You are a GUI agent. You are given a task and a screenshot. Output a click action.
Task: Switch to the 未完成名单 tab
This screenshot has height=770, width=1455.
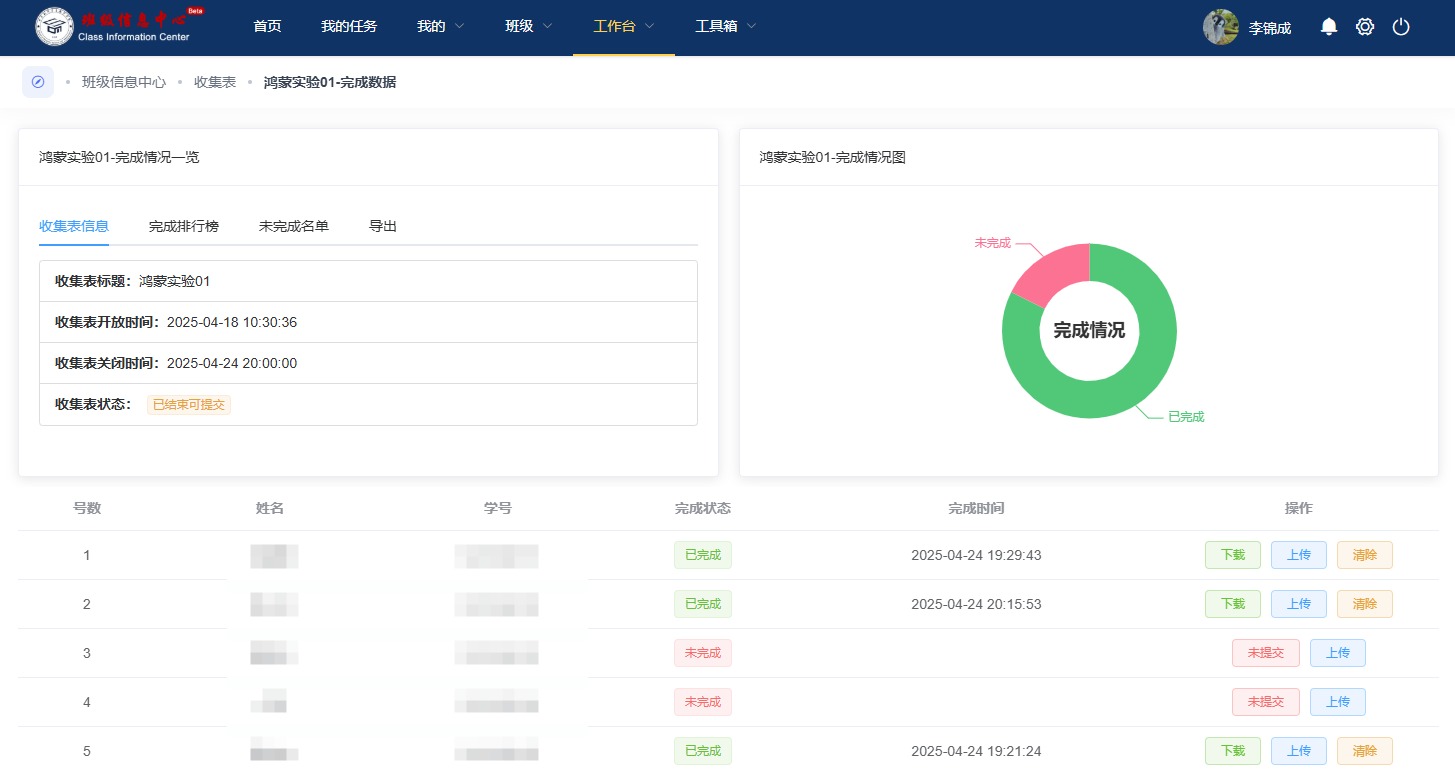pyautogui.click(x=294, y=226)
